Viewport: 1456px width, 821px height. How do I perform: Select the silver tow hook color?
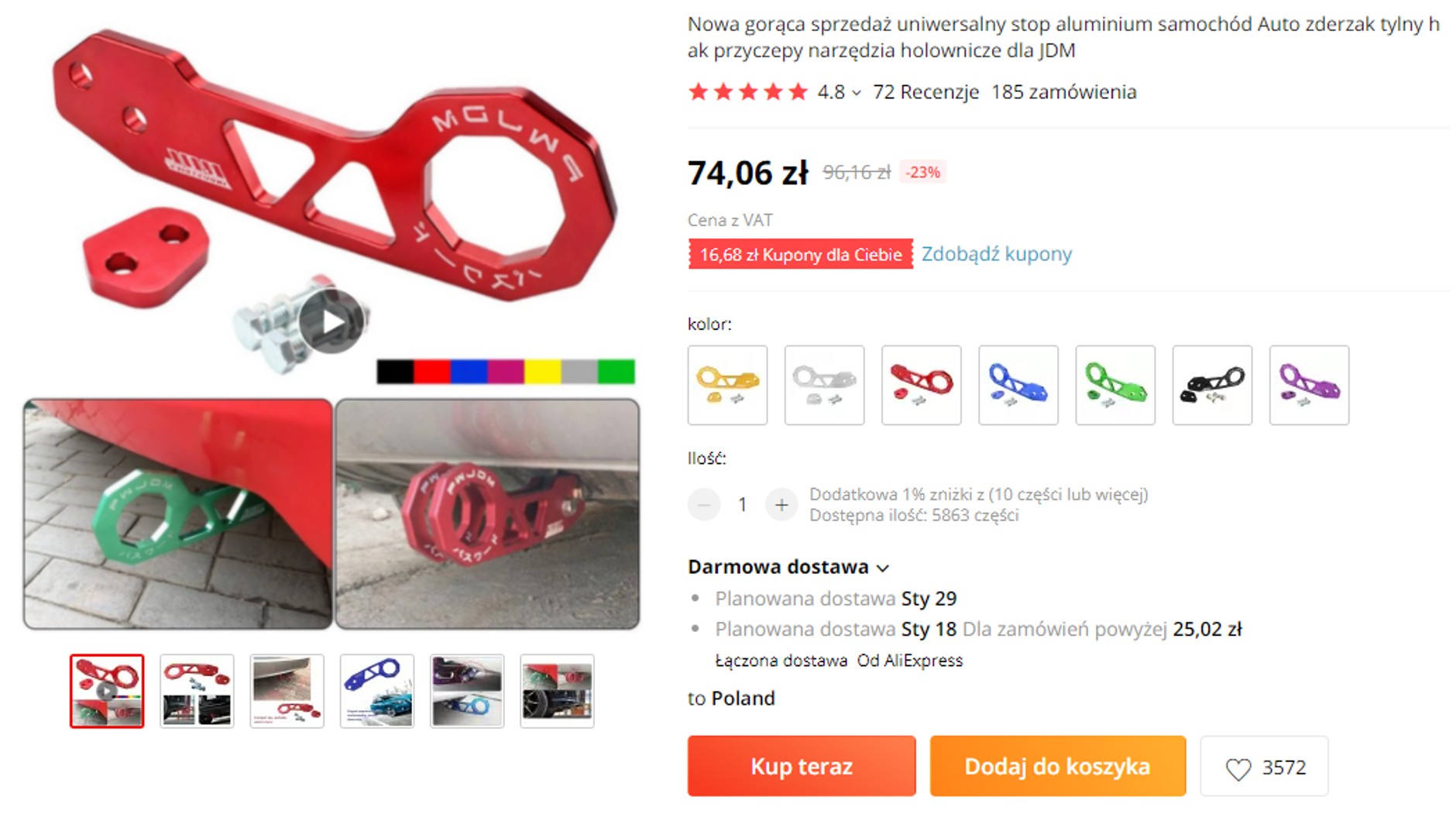click(824, 385)
